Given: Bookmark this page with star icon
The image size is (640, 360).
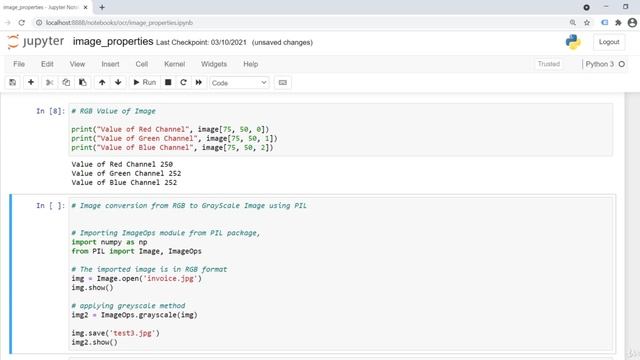Looking at the screenshot, I should [587, 23].
